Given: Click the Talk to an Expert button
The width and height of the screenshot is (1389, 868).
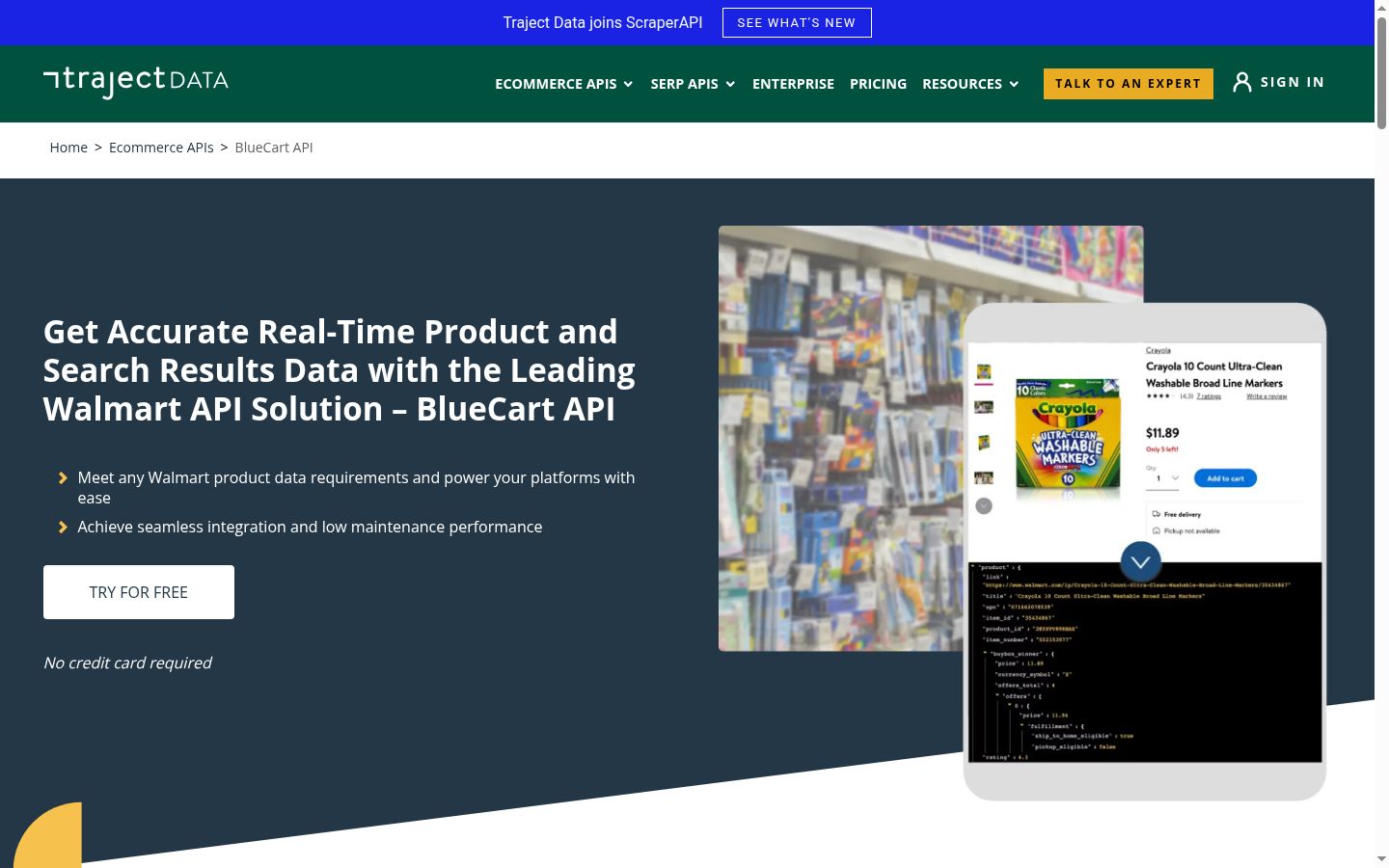Looking at the screenshot, I should pyautogui.click(x=1128, y=84).
